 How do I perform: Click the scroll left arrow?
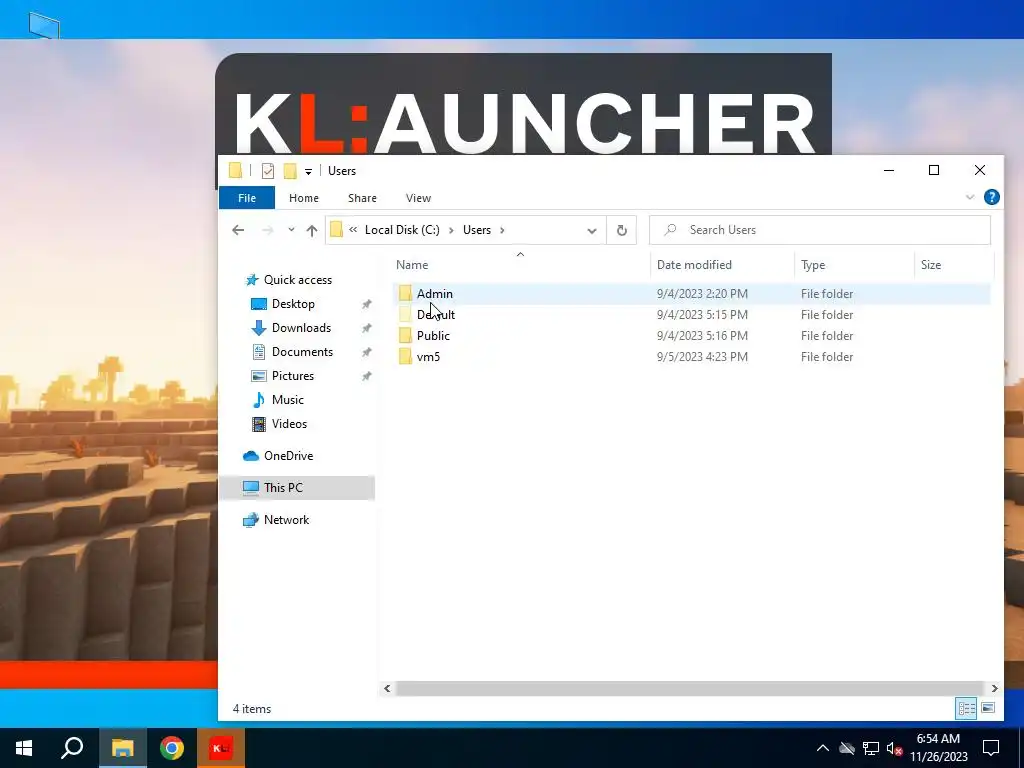point(387,688)
